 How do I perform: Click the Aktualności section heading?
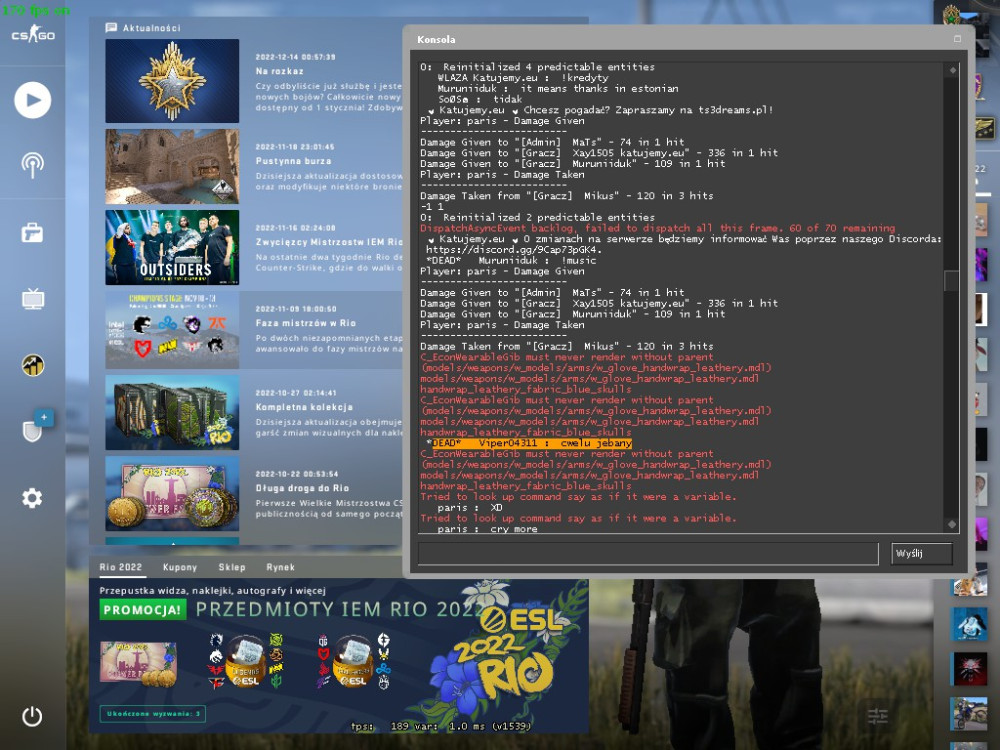coord(152,28)
